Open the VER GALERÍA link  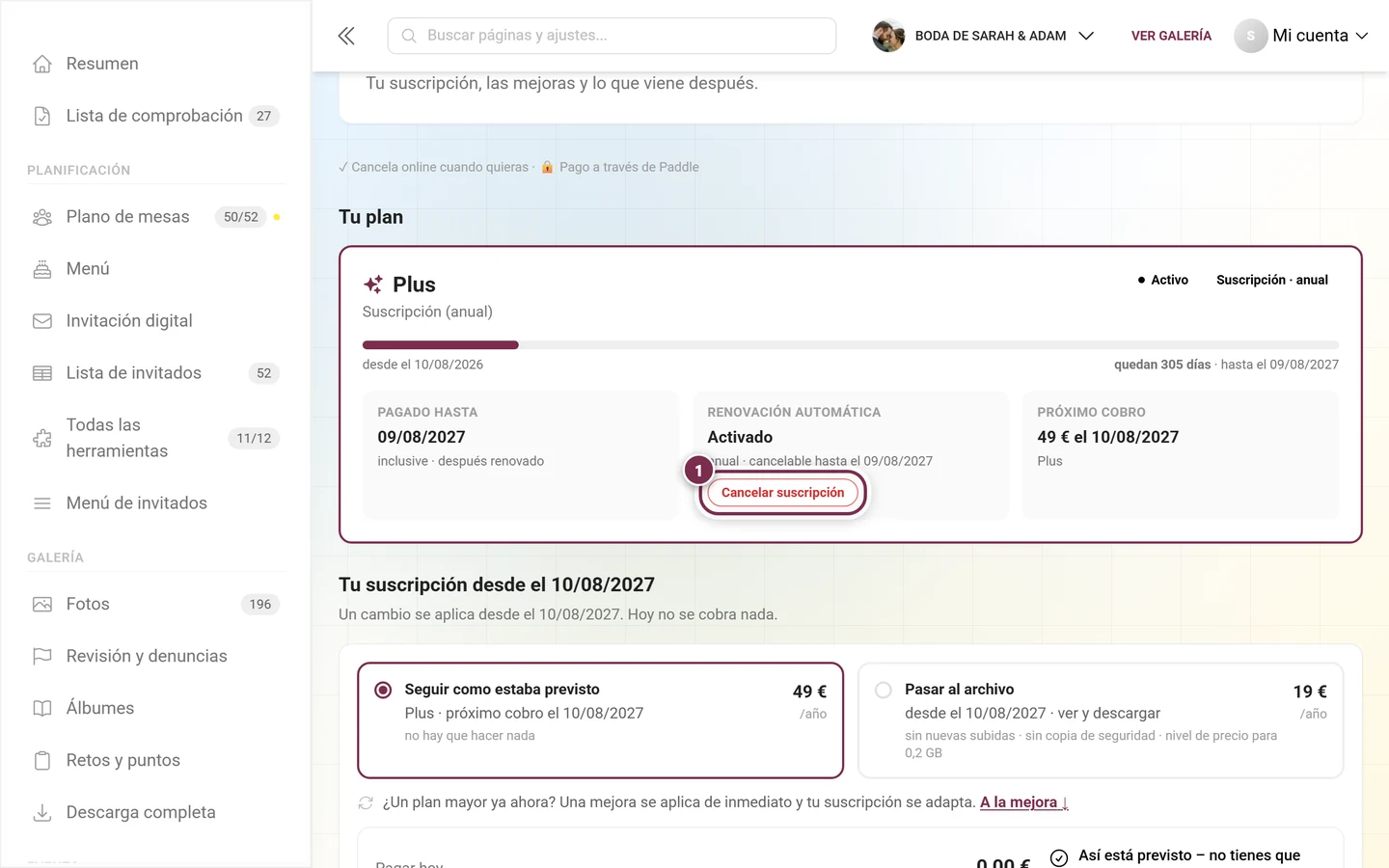1171,36
